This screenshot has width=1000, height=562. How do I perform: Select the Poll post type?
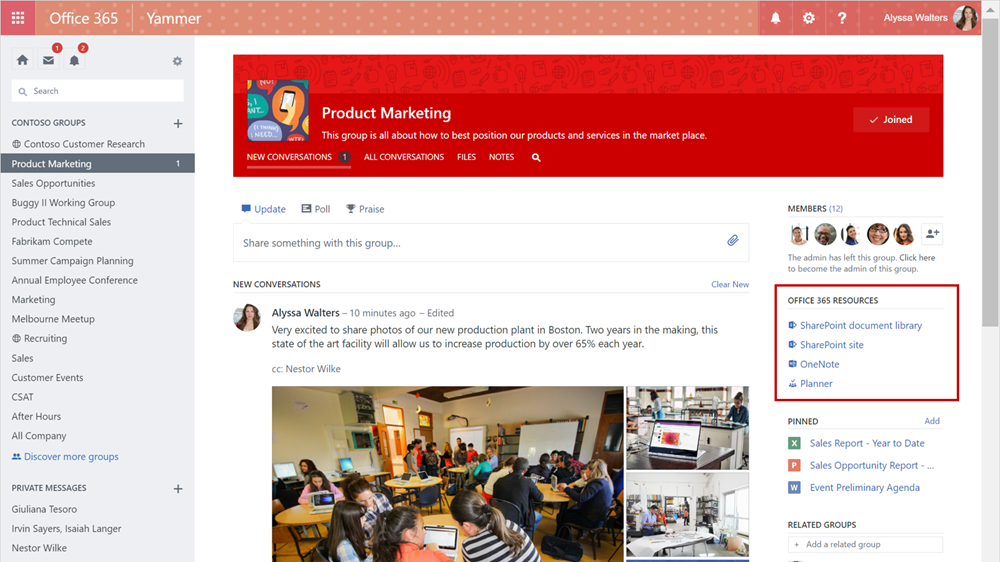tap(316, 209)
